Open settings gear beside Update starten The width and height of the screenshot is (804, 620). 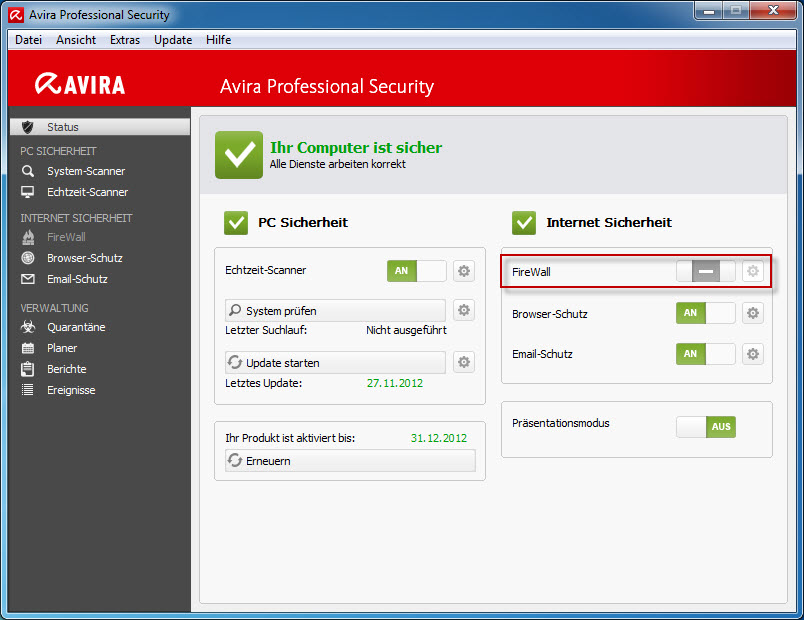point(464,362)
